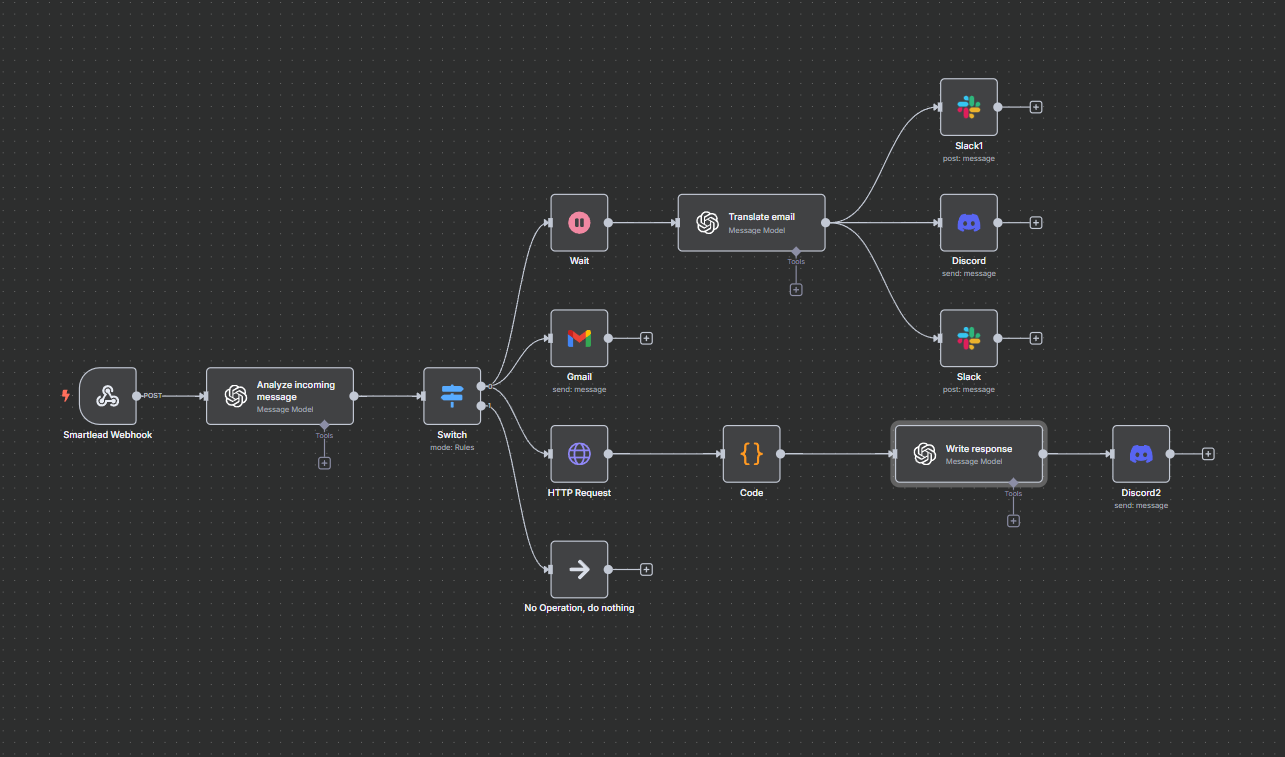The height and width of the screenshot is (757, 1285).
Task: Click the 'Switch' node label
Action: point(452,435)
